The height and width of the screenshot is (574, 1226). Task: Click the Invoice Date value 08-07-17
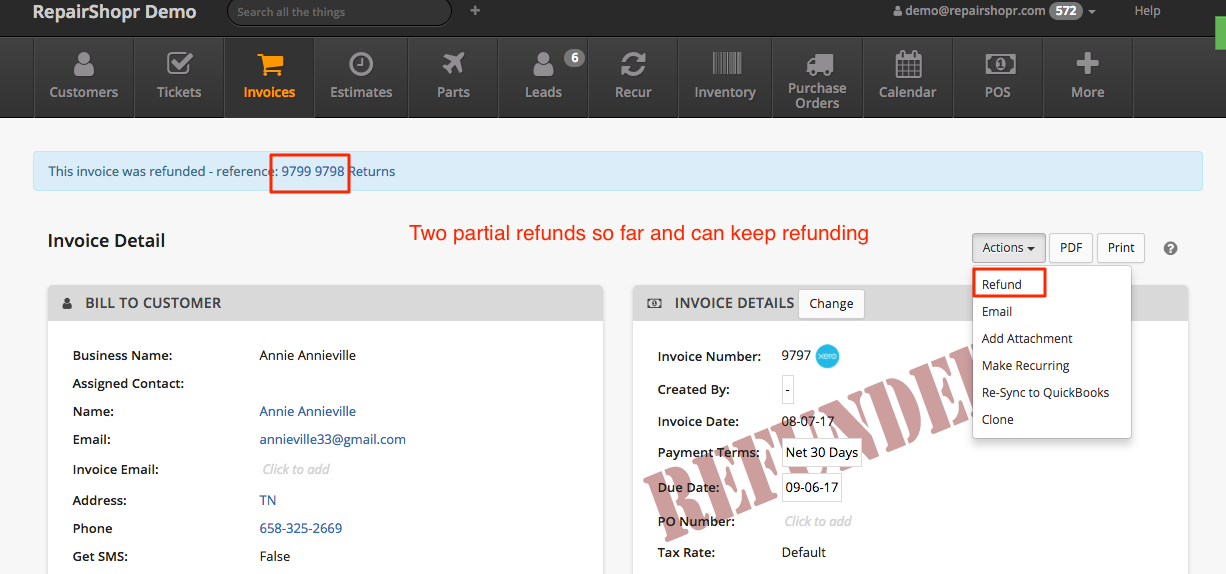[810, 421]
